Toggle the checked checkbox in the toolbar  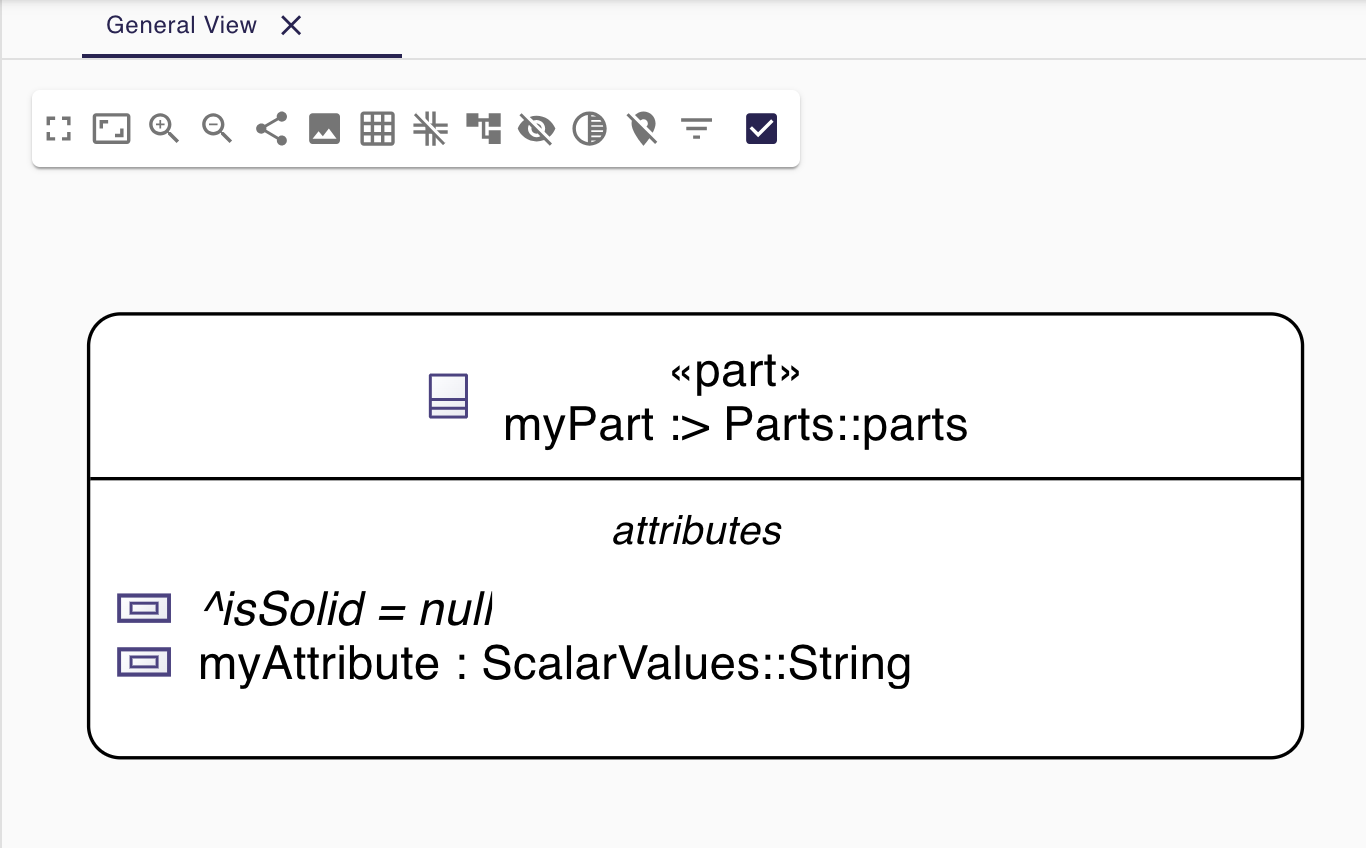coord(760,128)
